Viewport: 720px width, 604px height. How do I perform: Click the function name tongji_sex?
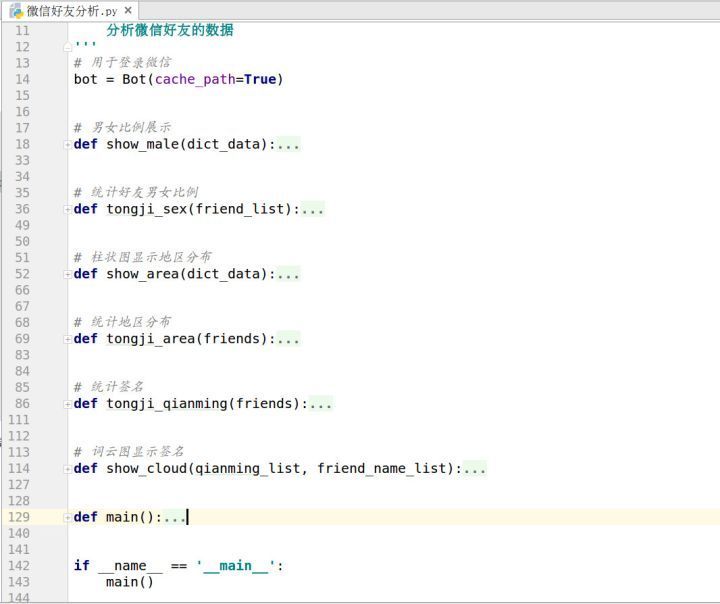(x=147, y=209)
